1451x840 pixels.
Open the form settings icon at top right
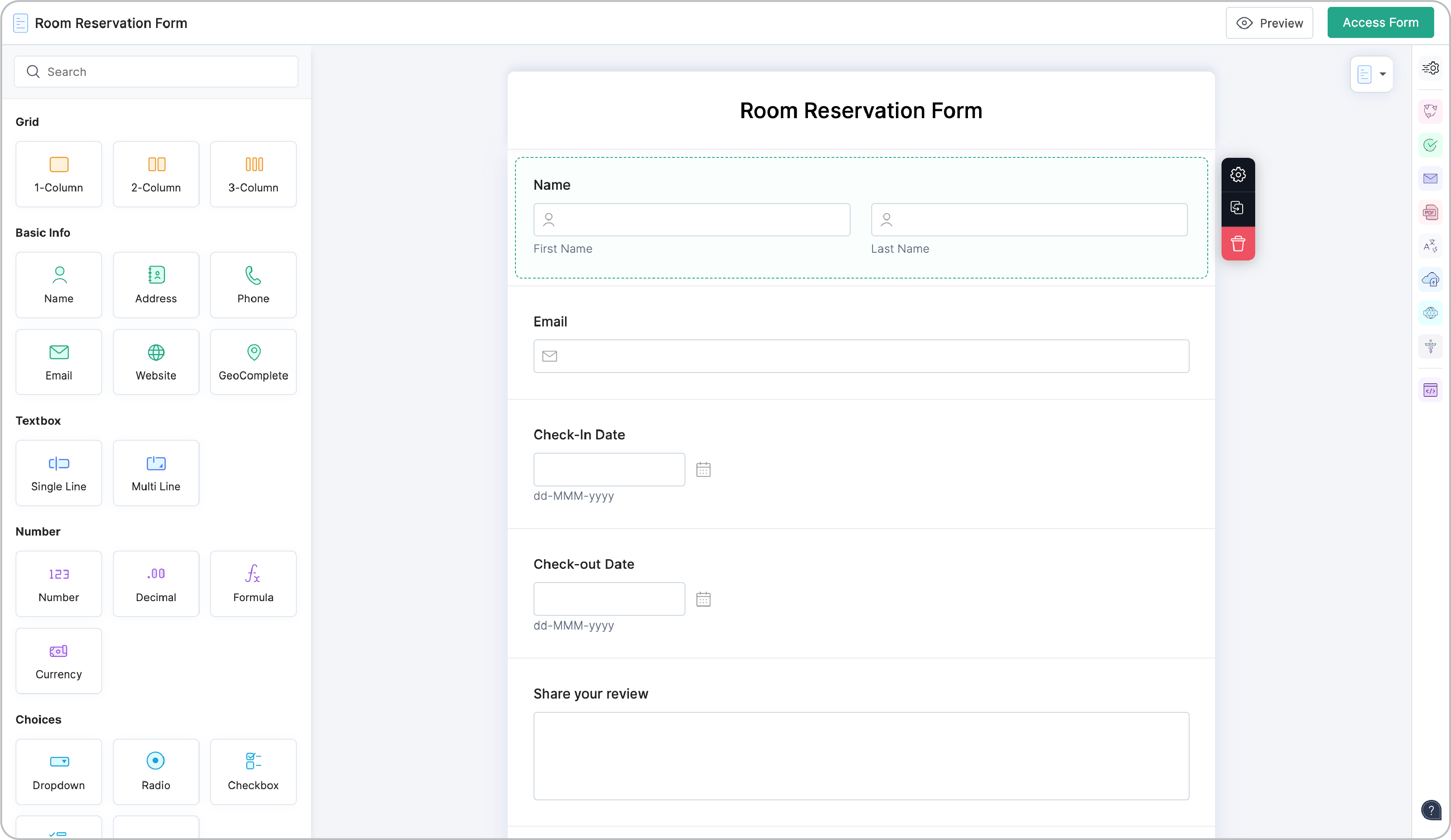pyautogui.click(x=1430, y=69)
